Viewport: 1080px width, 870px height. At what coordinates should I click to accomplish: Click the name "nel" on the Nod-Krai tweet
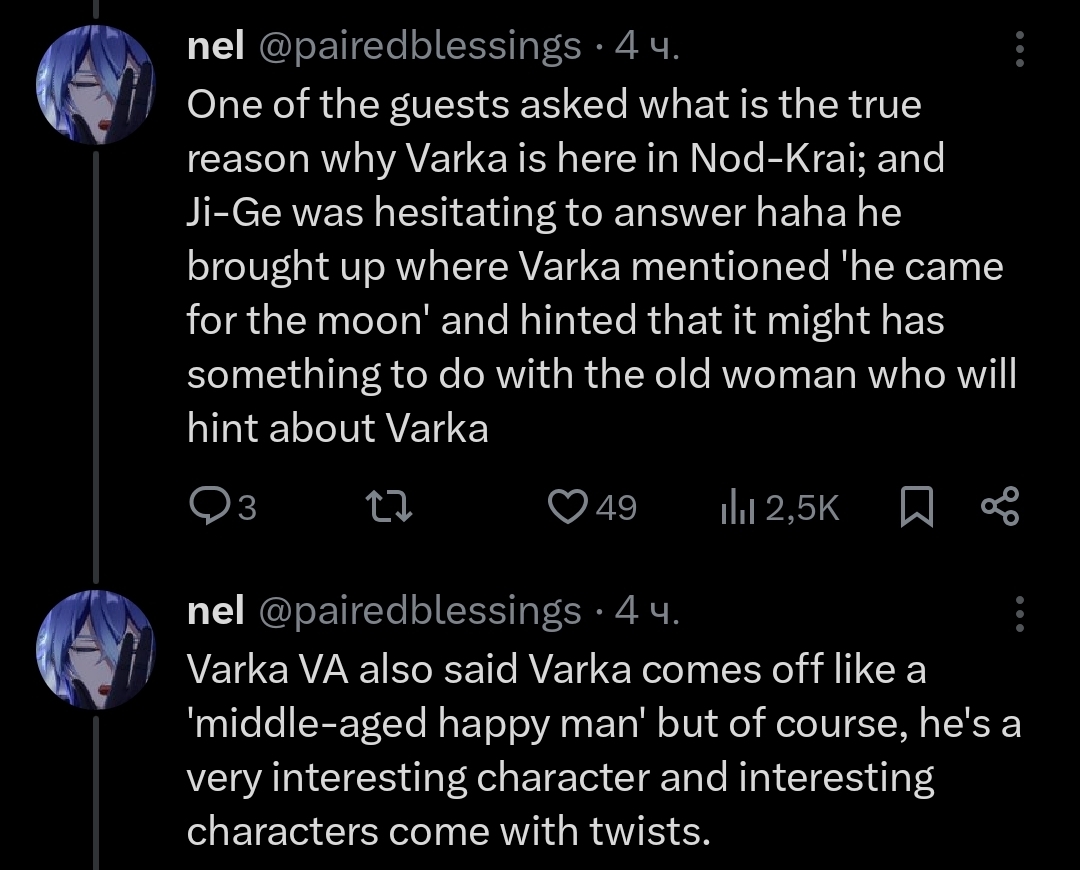[x=216, y=46]
